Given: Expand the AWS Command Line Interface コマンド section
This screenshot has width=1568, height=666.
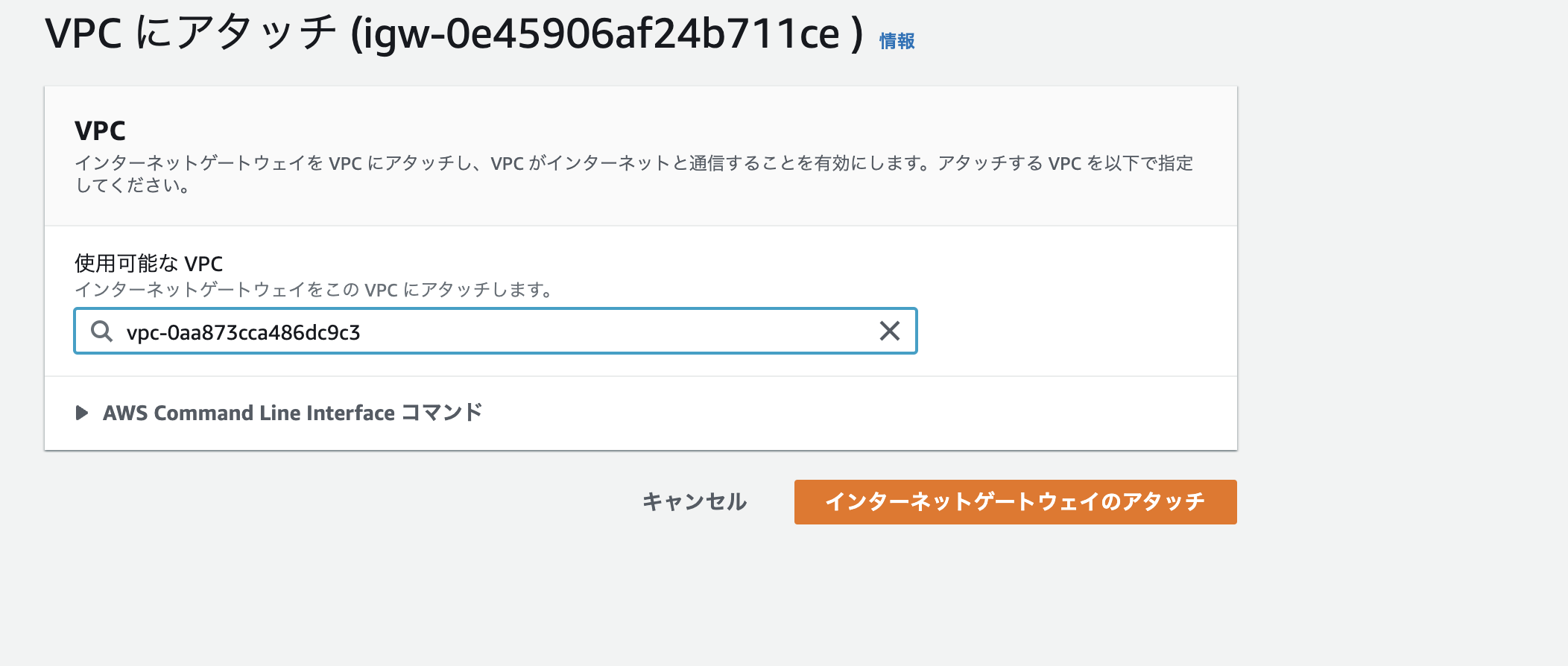Looking at the screenshot, I should (292, 412).
